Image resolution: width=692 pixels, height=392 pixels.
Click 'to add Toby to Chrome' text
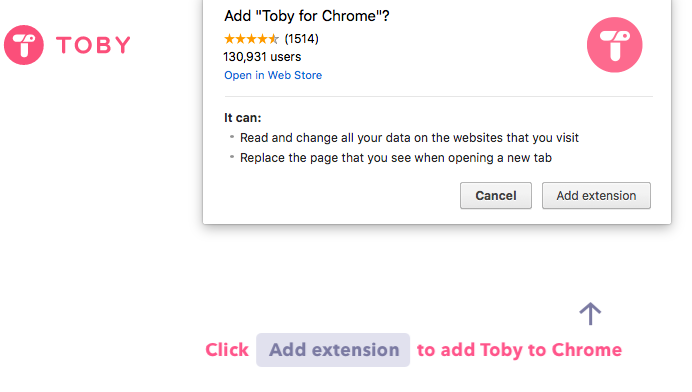[x=519, y=350]
